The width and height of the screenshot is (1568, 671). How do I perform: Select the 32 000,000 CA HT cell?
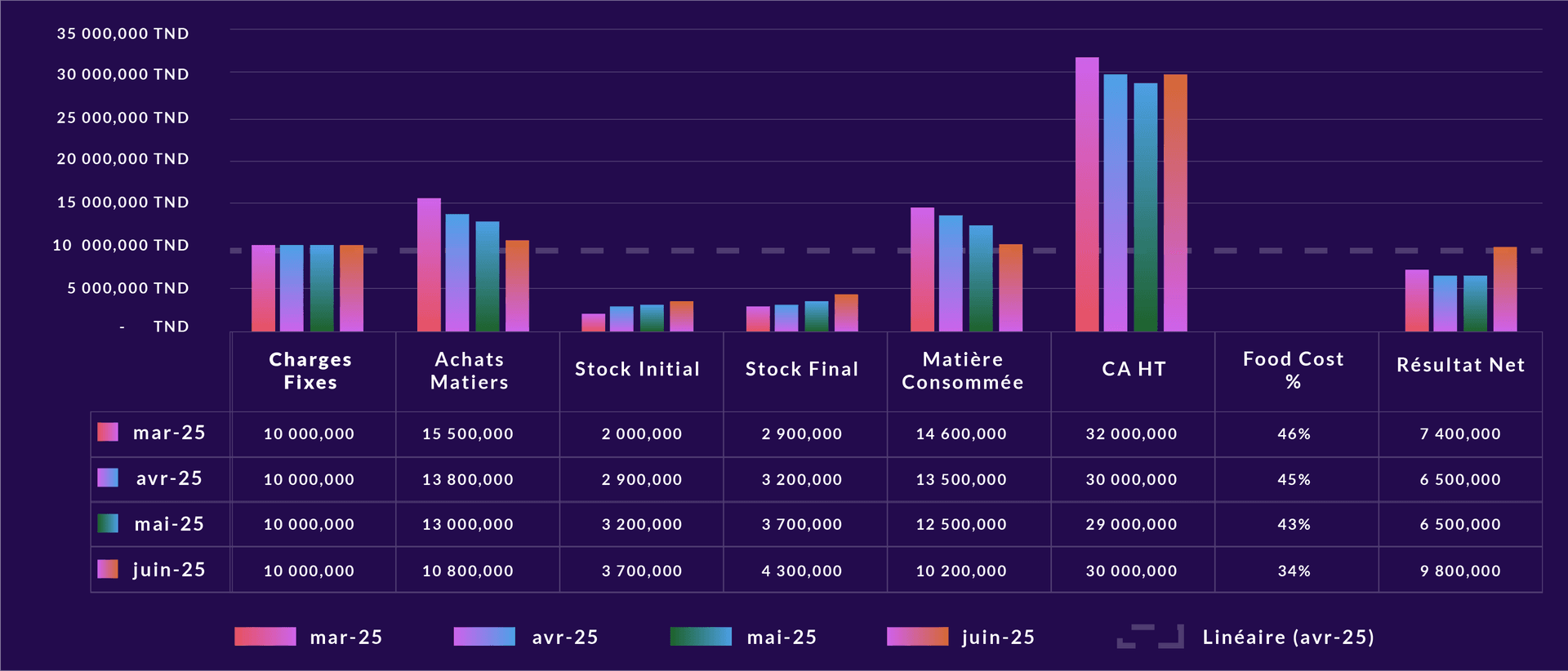coord(1132,434)
